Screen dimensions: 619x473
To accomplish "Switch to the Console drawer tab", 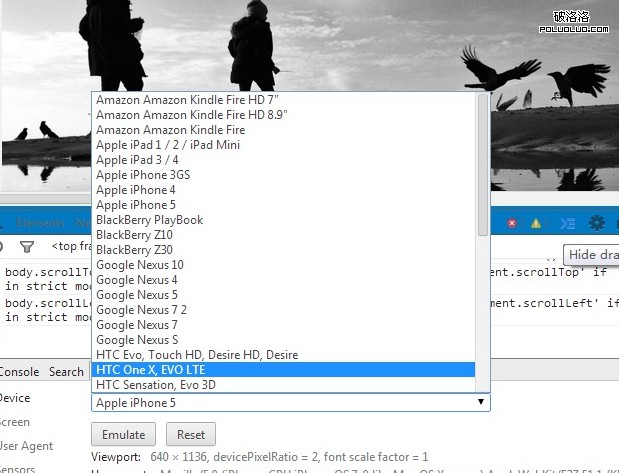I will coord(18,372).
